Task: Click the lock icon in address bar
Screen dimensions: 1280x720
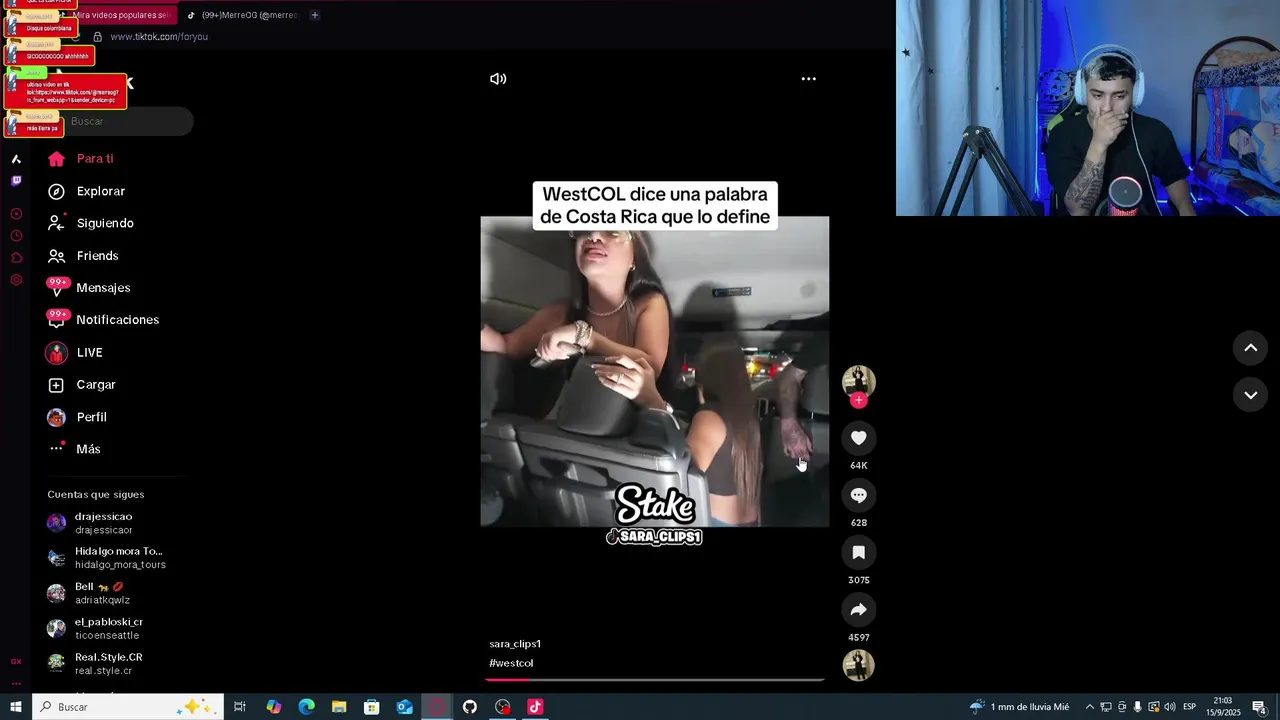Action: pos(97,37)
